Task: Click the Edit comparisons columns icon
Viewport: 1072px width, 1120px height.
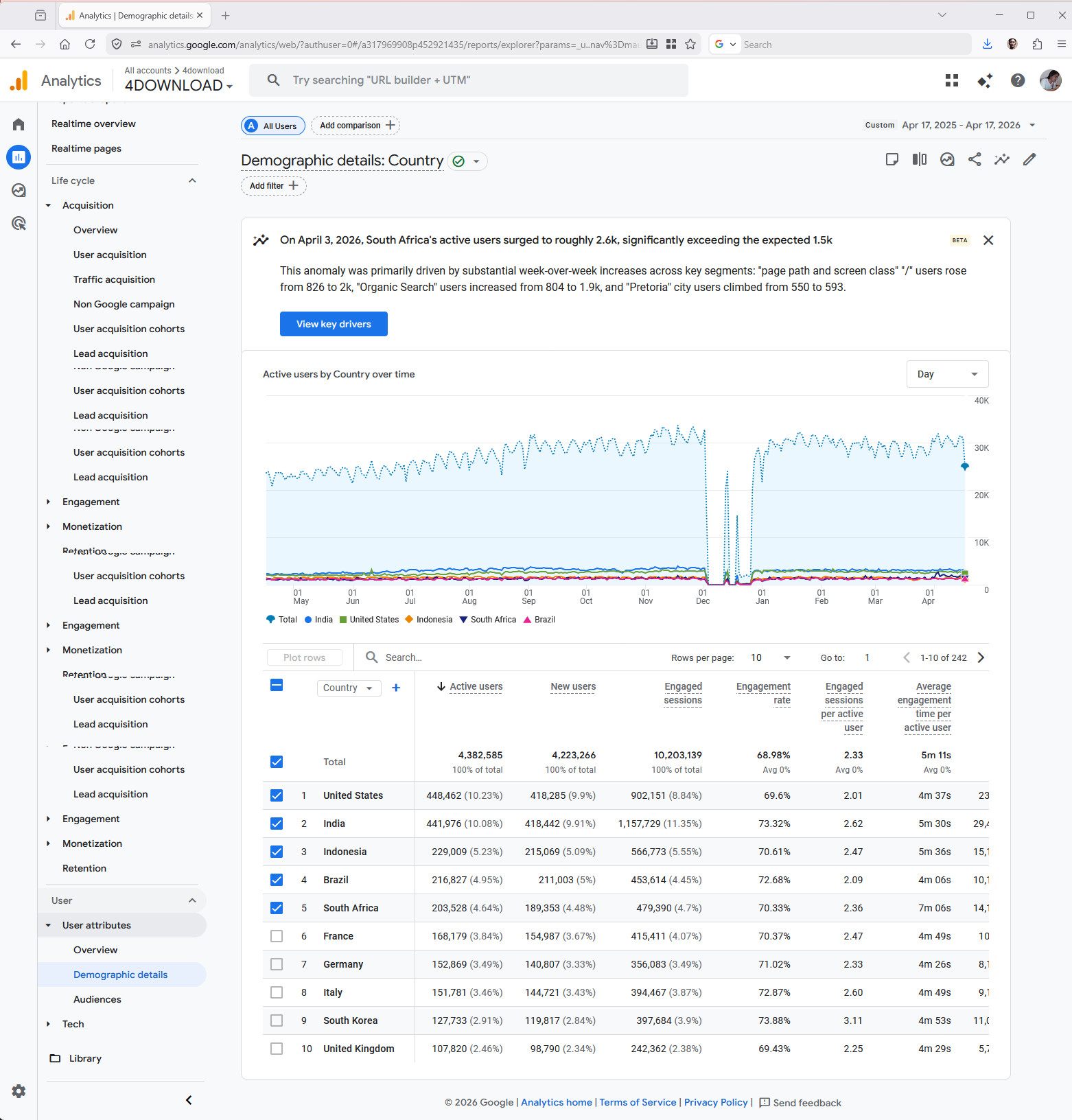Action: click(919, 159)
